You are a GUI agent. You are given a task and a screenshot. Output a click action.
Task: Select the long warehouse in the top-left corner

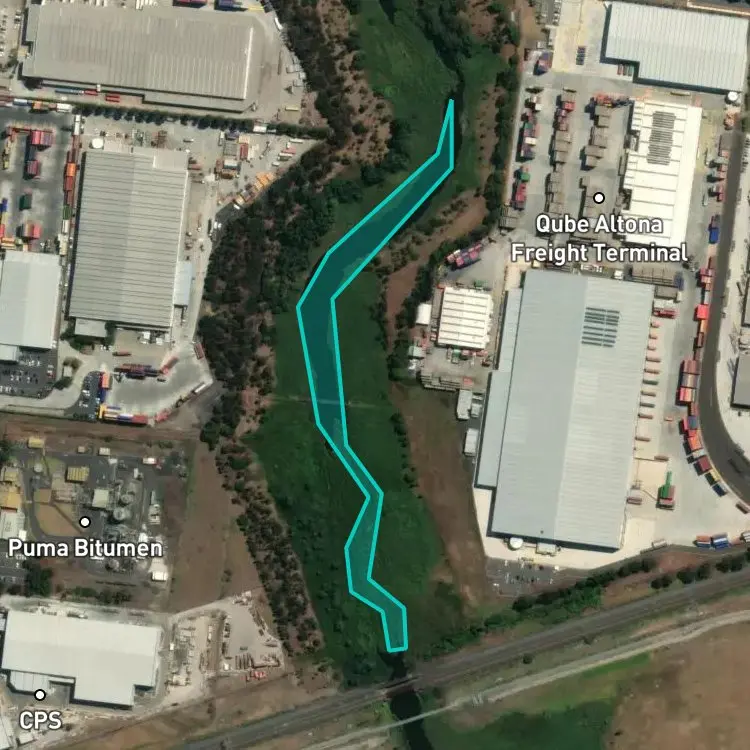click(139, 55)
